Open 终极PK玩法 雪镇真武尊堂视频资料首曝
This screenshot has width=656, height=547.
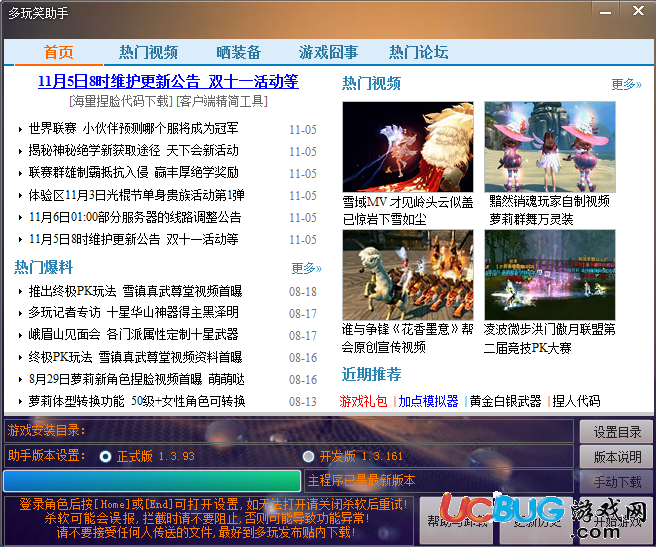[135, 357]
